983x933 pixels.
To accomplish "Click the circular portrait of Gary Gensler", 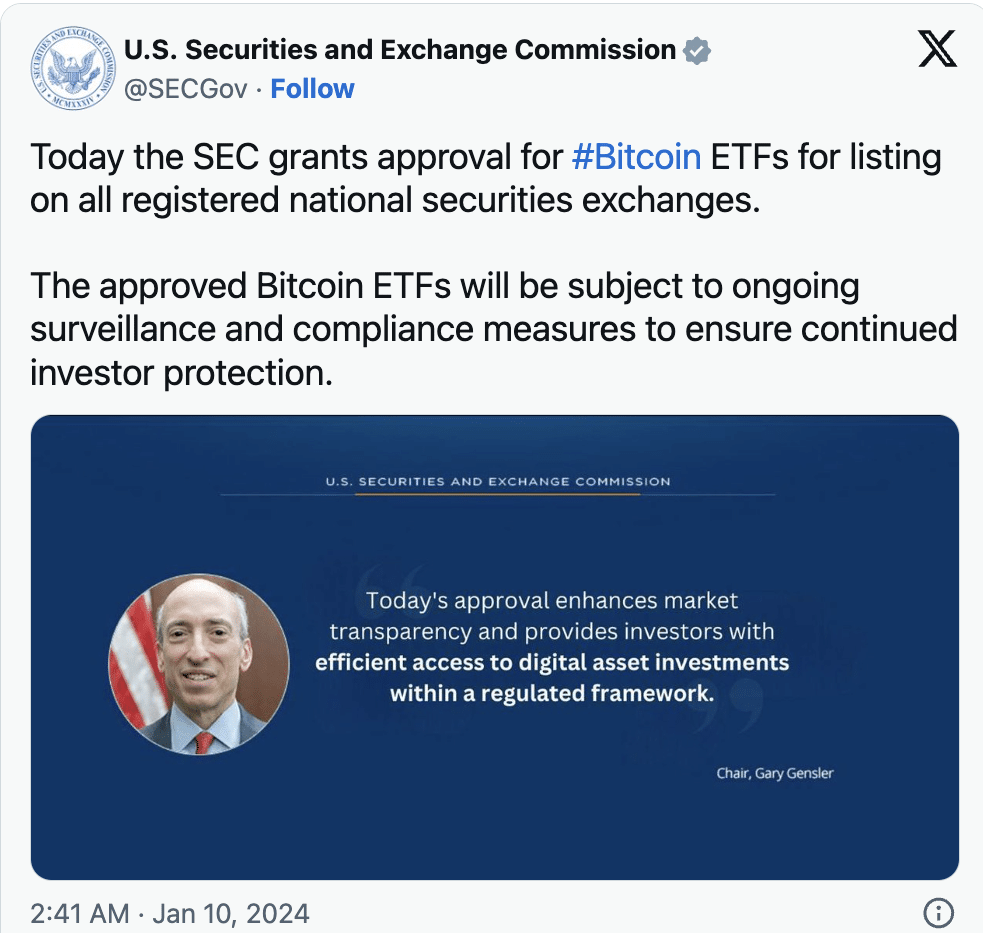I will [199, 664].
